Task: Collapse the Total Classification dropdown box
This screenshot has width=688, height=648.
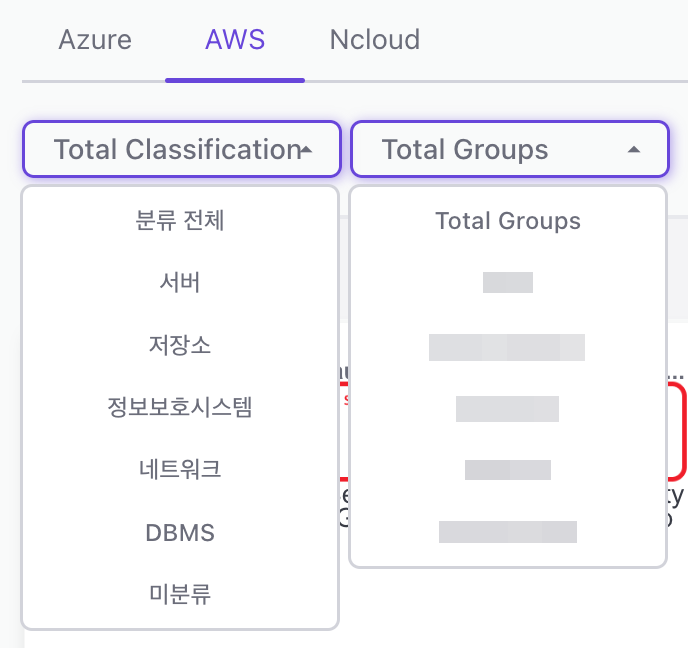Action: click(170, 150)
